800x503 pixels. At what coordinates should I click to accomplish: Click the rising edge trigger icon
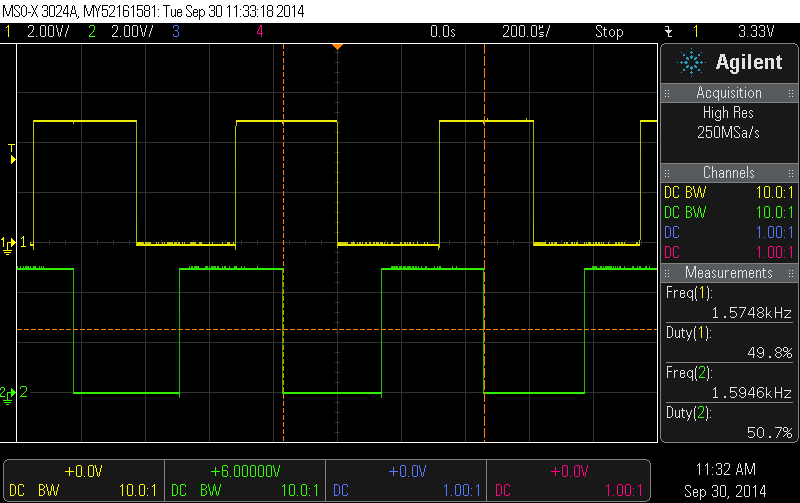click(668, 32)
